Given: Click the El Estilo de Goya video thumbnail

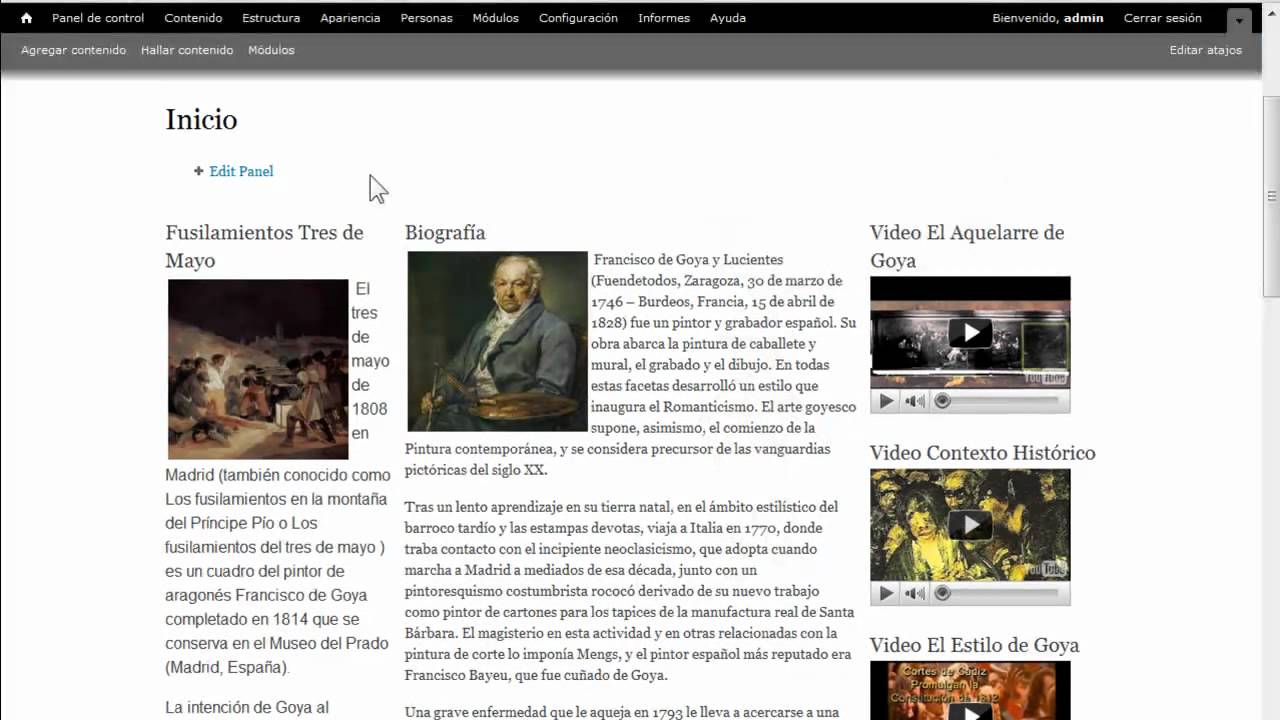Looking at the screenshot, I should pyautogui.click(x=970, y=690).
